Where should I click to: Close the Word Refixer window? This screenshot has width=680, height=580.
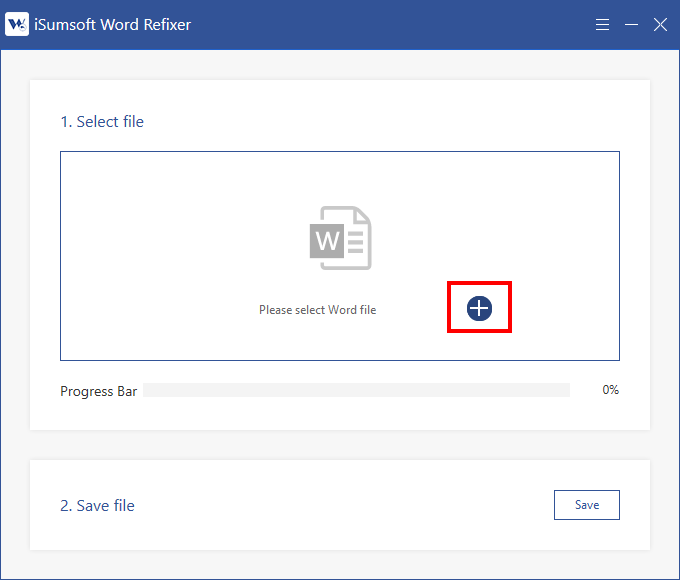pyautogui.click(x=660, y=25)
